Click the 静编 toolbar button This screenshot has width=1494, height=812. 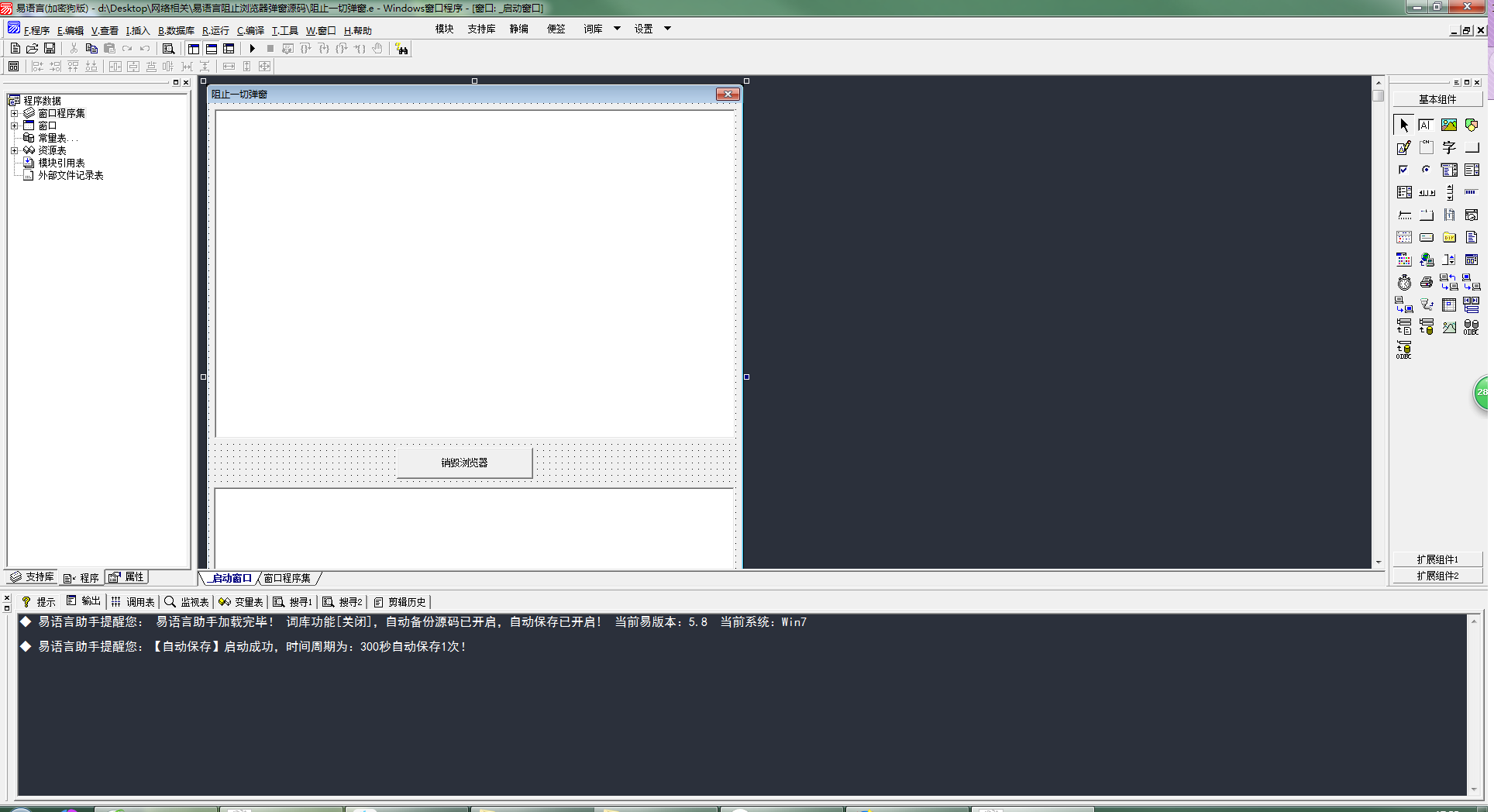(518, 29)
